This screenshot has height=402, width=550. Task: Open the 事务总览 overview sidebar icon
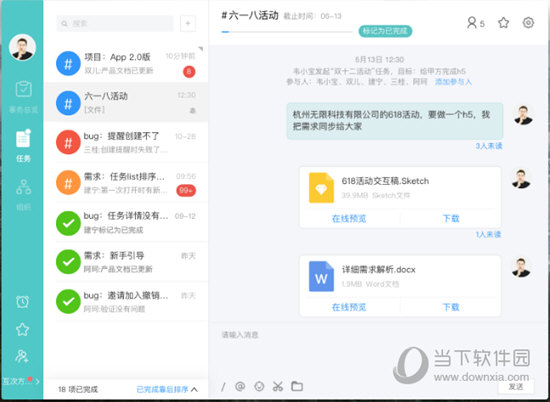pos(24,96)
